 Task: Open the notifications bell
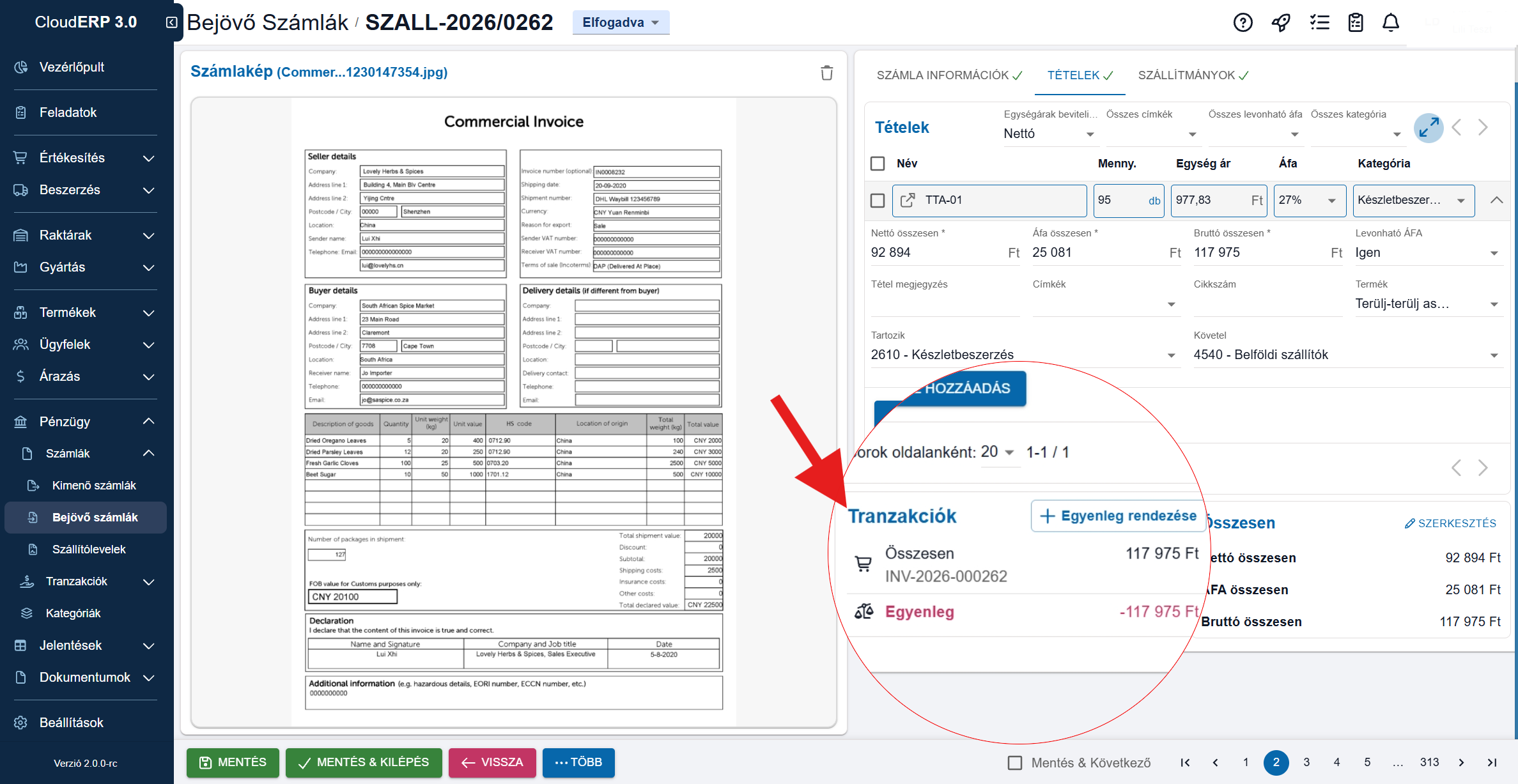click(1391, 23)
